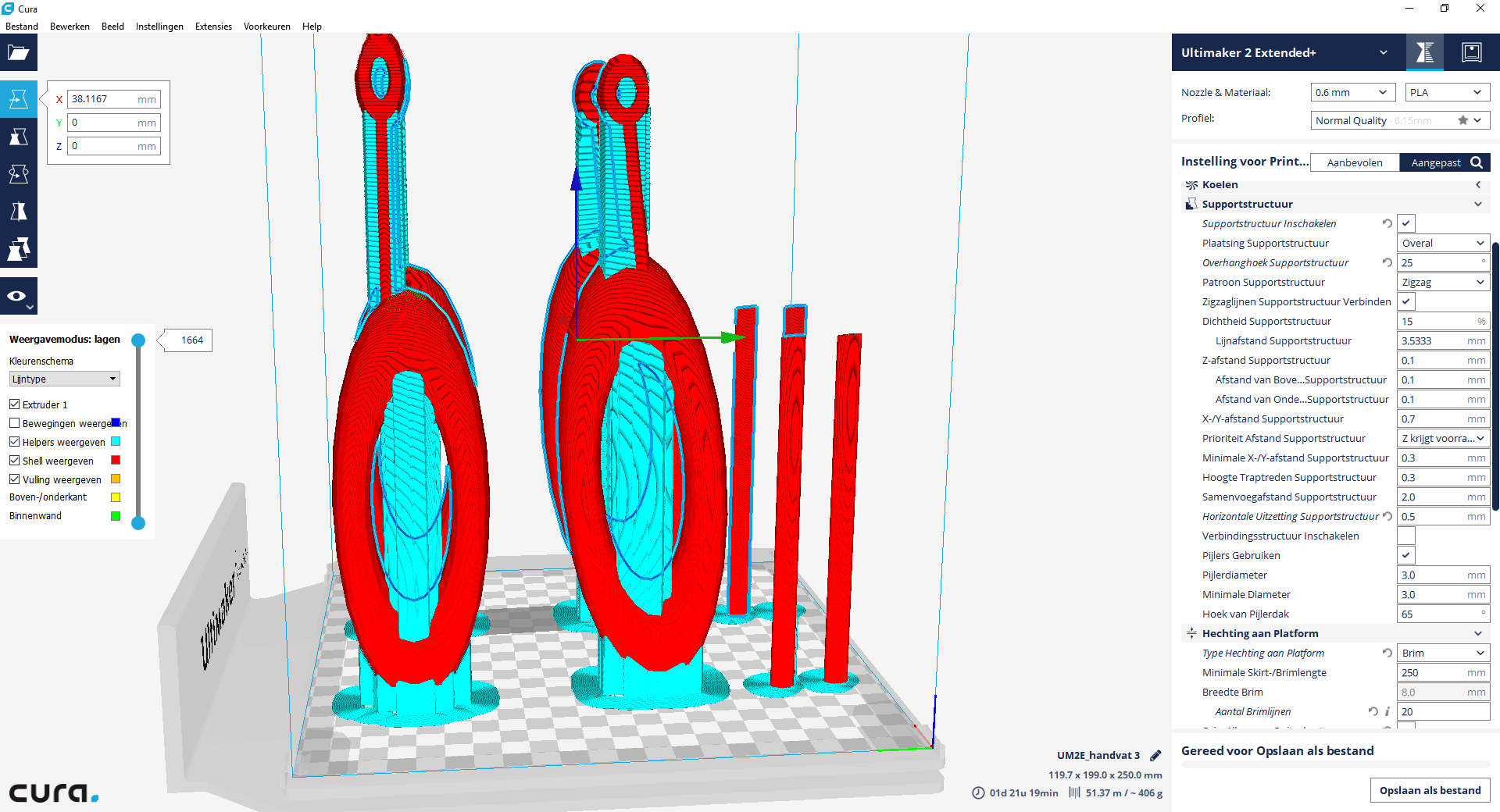Reset Overhanghoek Supportstructuur with its revert icon
This screenshot has height=812, width=1500.
coord(1387,262)
